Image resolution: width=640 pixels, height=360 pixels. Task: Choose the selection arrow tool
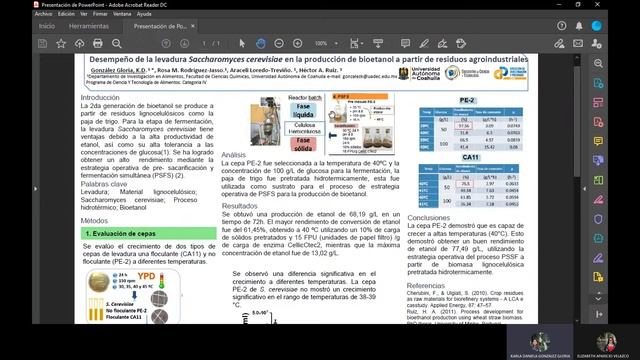tap(242, 43)
